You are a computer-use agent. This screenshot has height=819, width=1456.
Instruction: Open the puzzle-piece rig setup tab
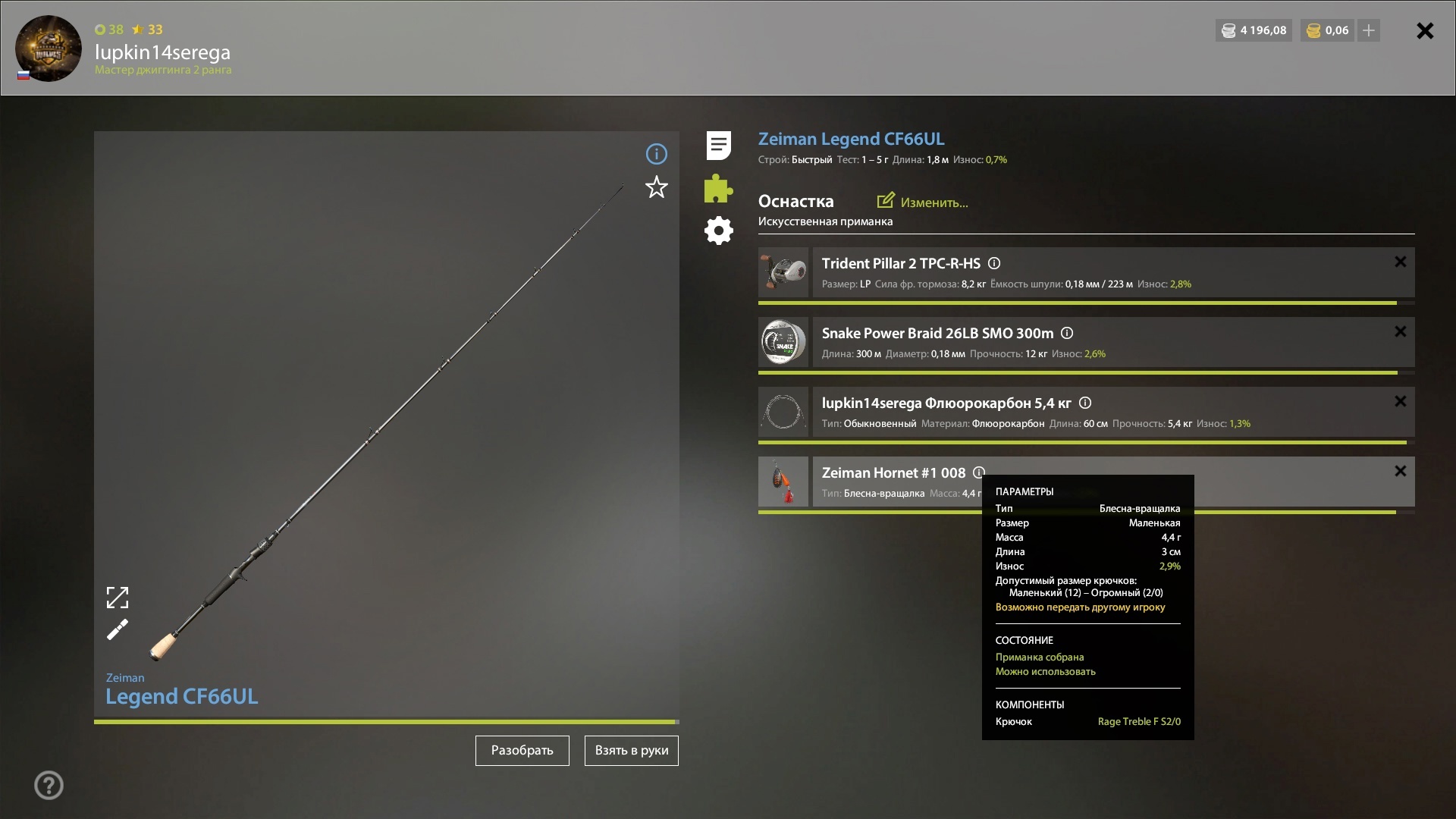click(718, 188)
